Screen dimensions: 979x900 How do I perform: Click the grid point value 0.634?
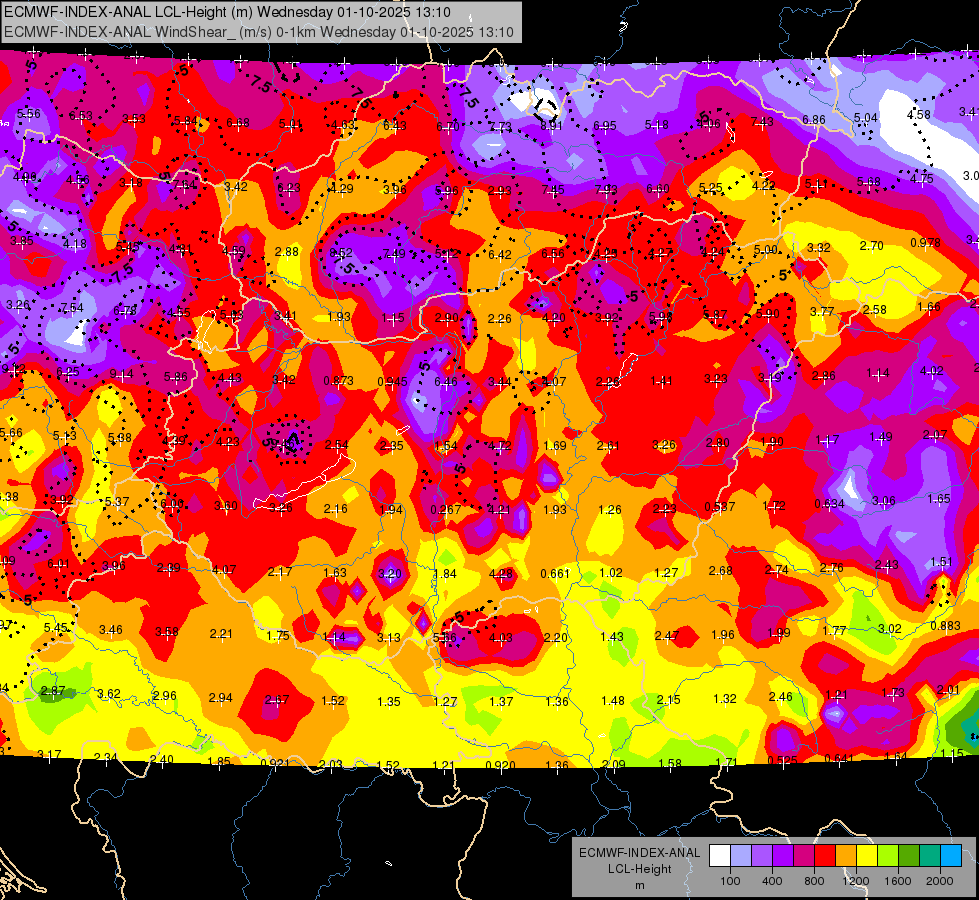(x=830, y=503)
